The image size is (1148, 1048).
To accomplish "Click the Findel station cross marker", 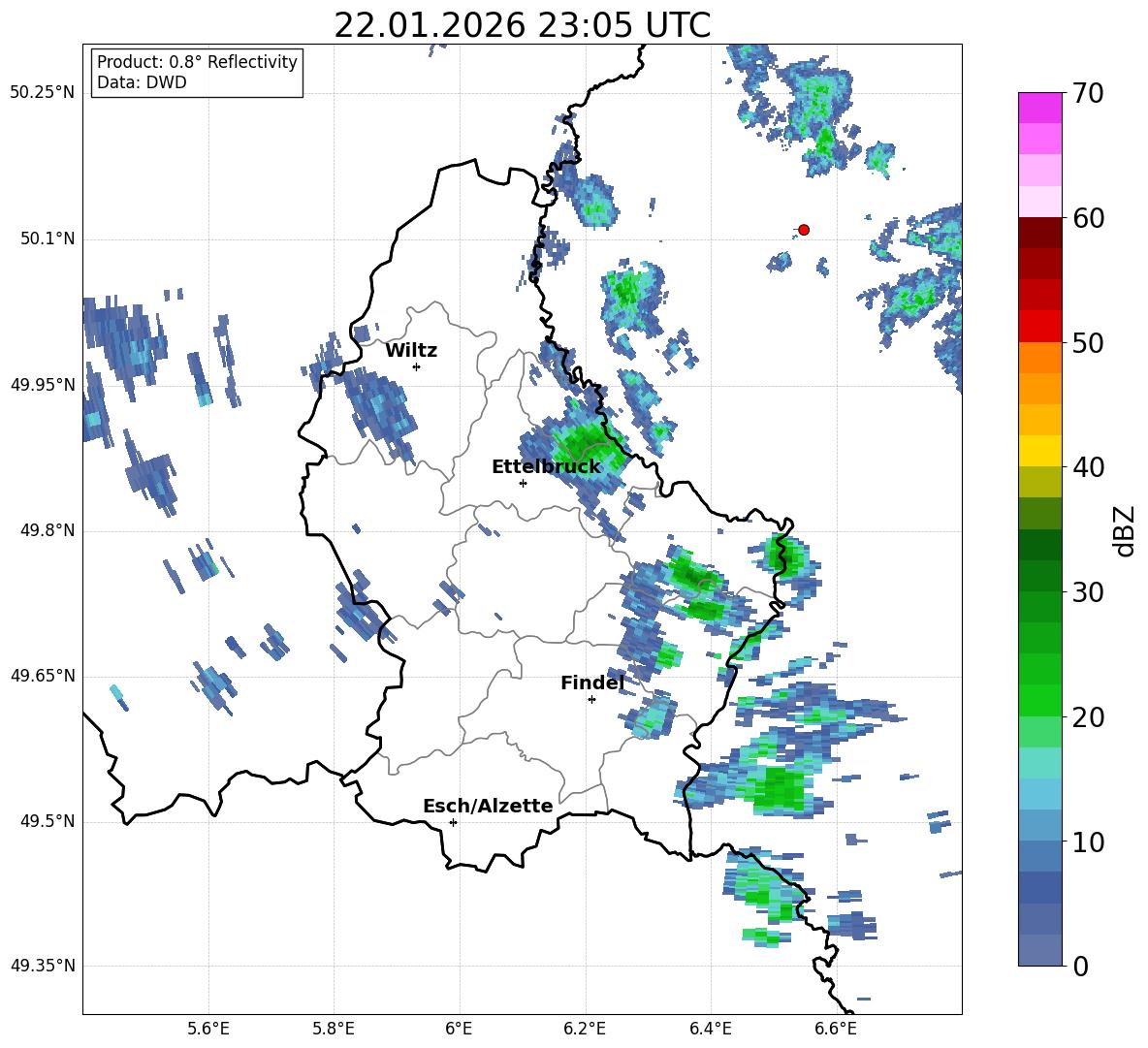I will coord(591,700).
